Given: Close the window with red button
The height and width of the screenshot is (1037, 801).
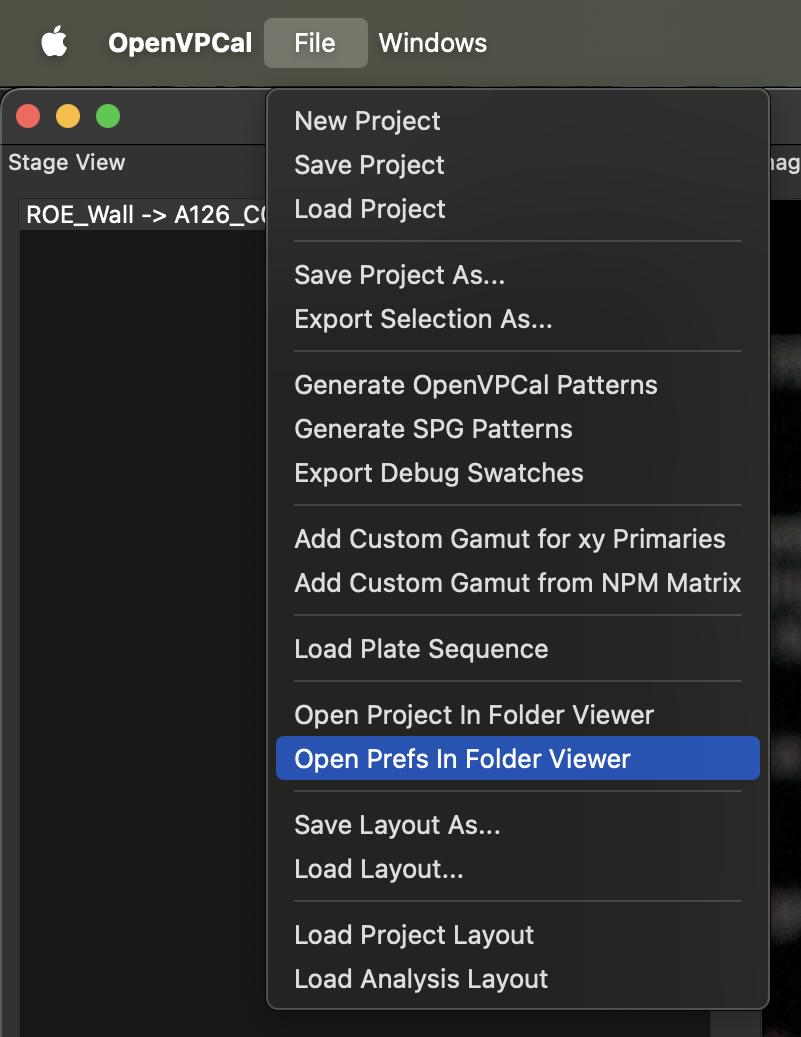Looking at the screenshot, I should (x=28, y=116).
